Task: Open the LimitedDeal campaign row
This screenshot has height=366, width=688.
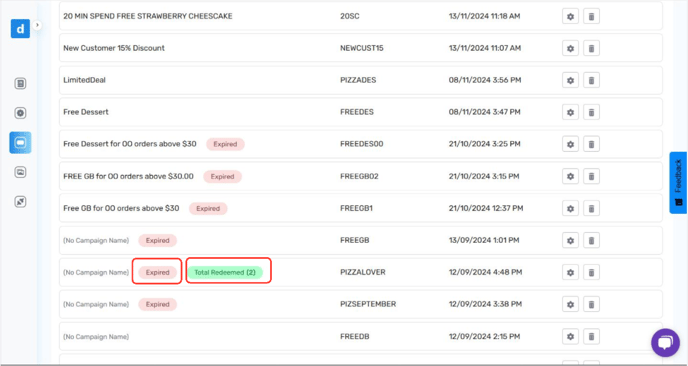Action: coord(361,80)
